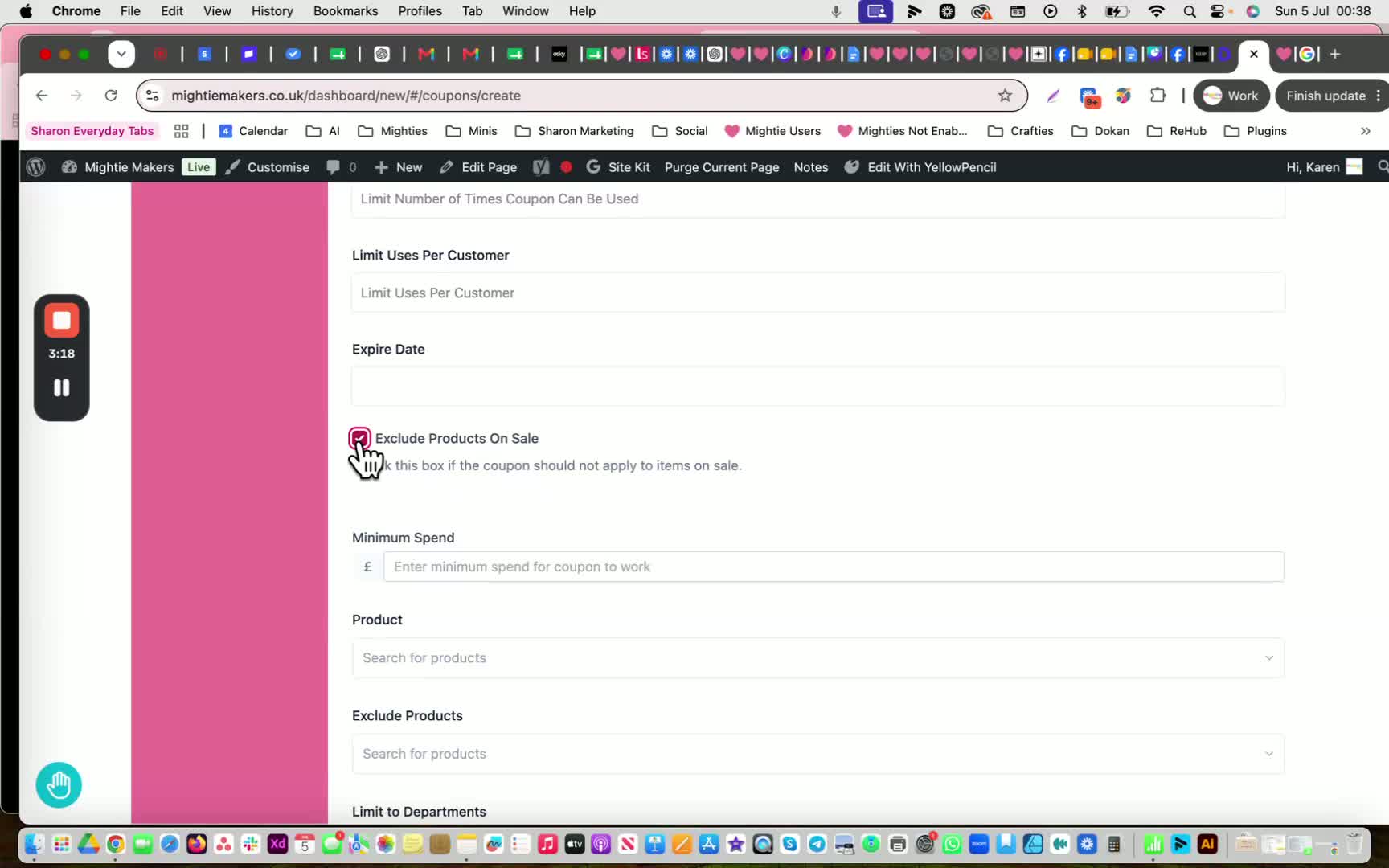Open the Sharon Everyday Tabs group

(x=92, y=131)
